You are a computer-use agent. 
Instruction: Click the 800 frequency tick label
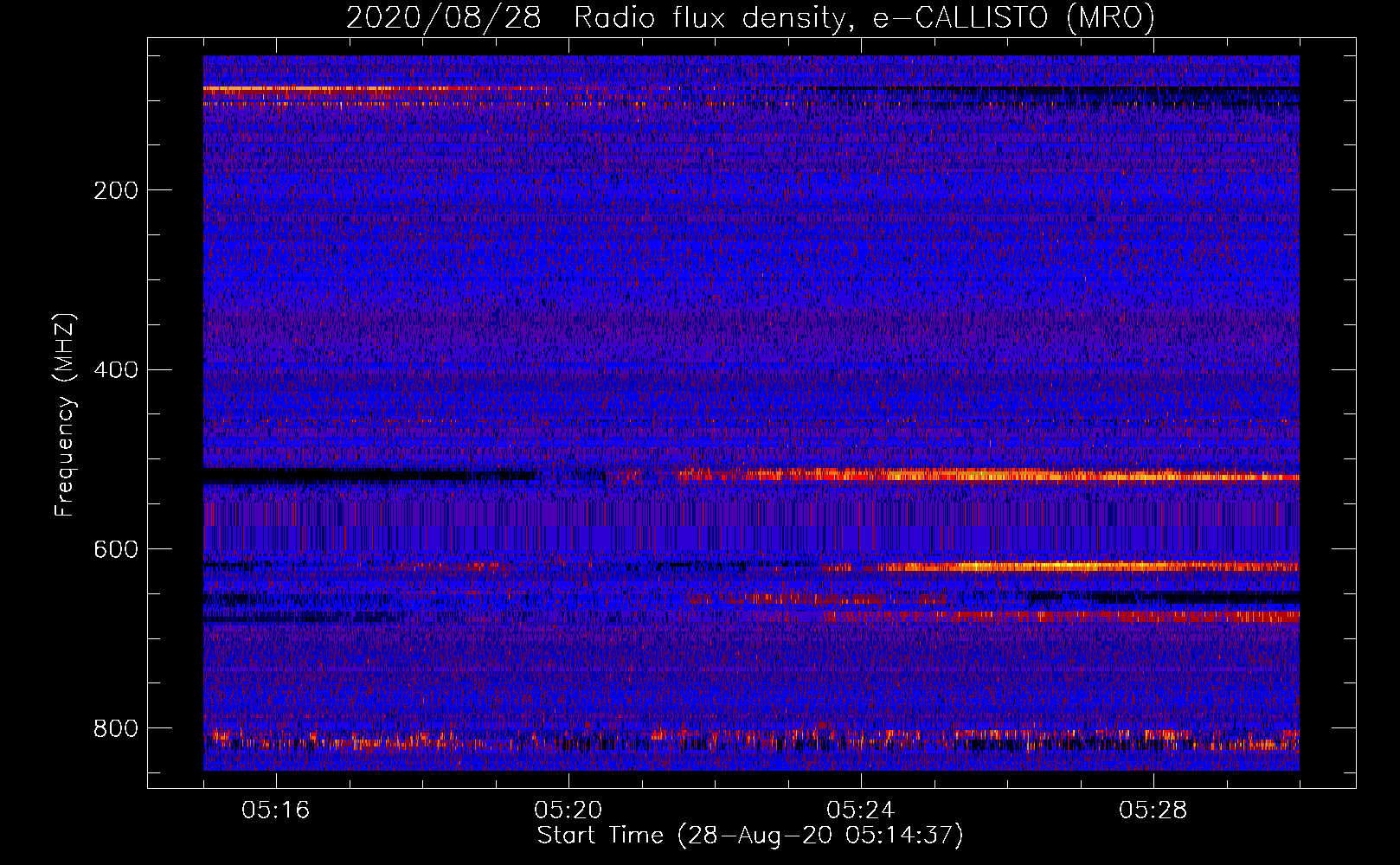point(116,729)
